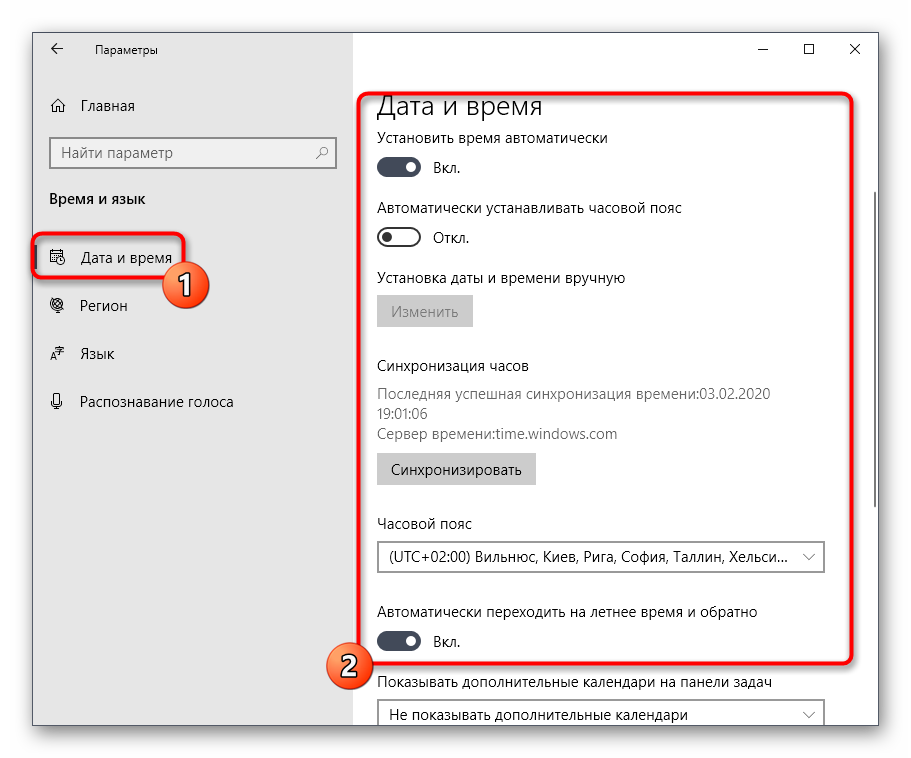Click the search magnifier icon
The width and height of the screenshot is (911, 758).
pos(322,153)
